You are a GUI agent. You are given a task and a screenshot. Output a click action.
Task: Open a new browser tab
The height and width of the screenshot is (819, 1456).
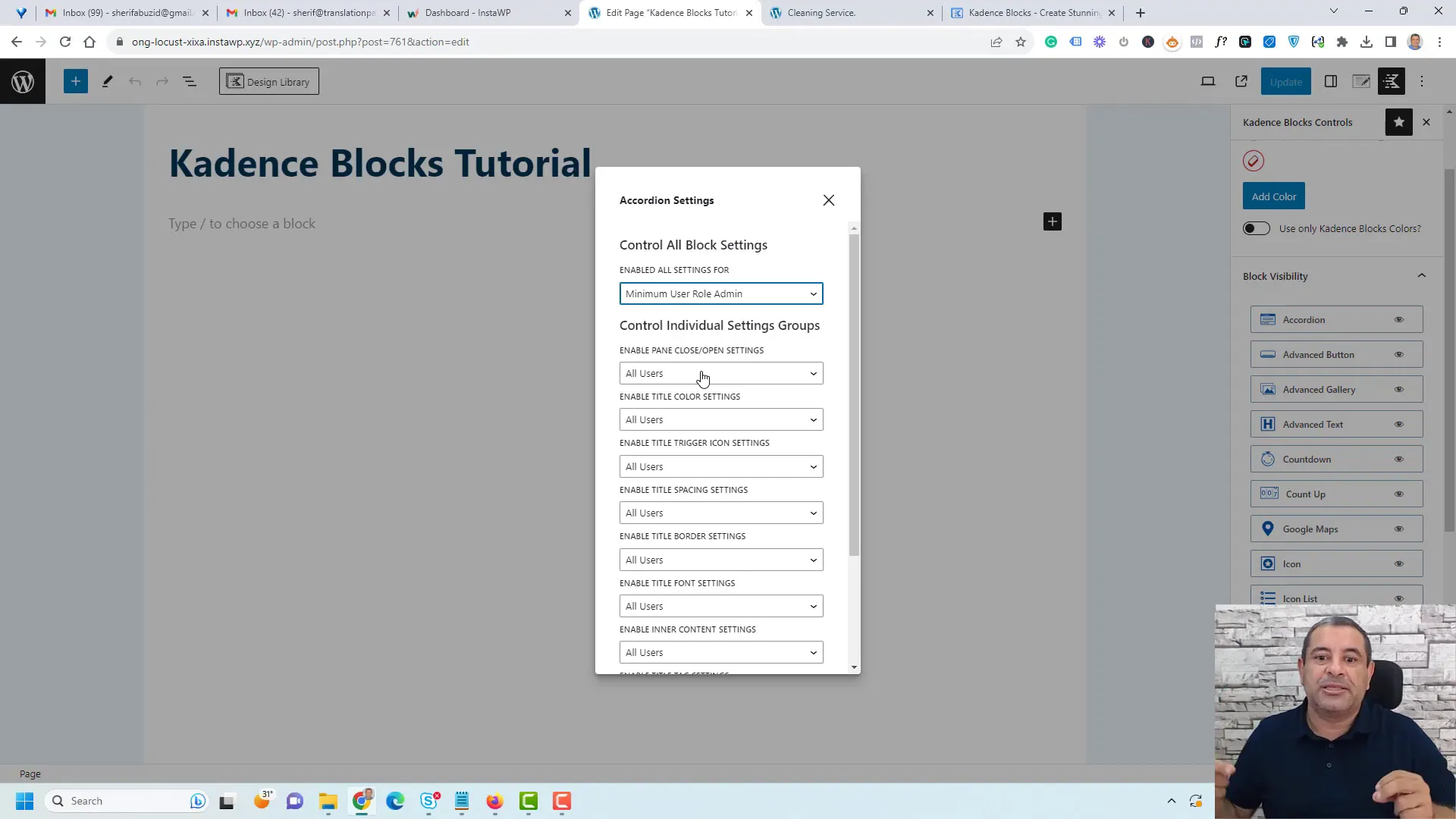click(x=1141, y=13)
